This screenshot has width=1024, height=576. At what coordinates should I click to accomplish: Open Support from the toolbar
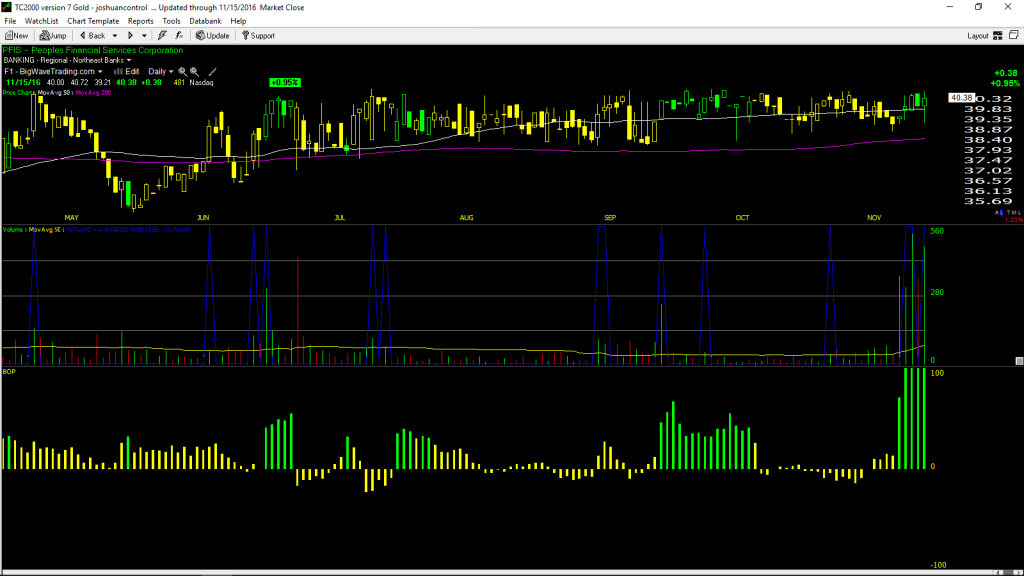coord(259,36)
